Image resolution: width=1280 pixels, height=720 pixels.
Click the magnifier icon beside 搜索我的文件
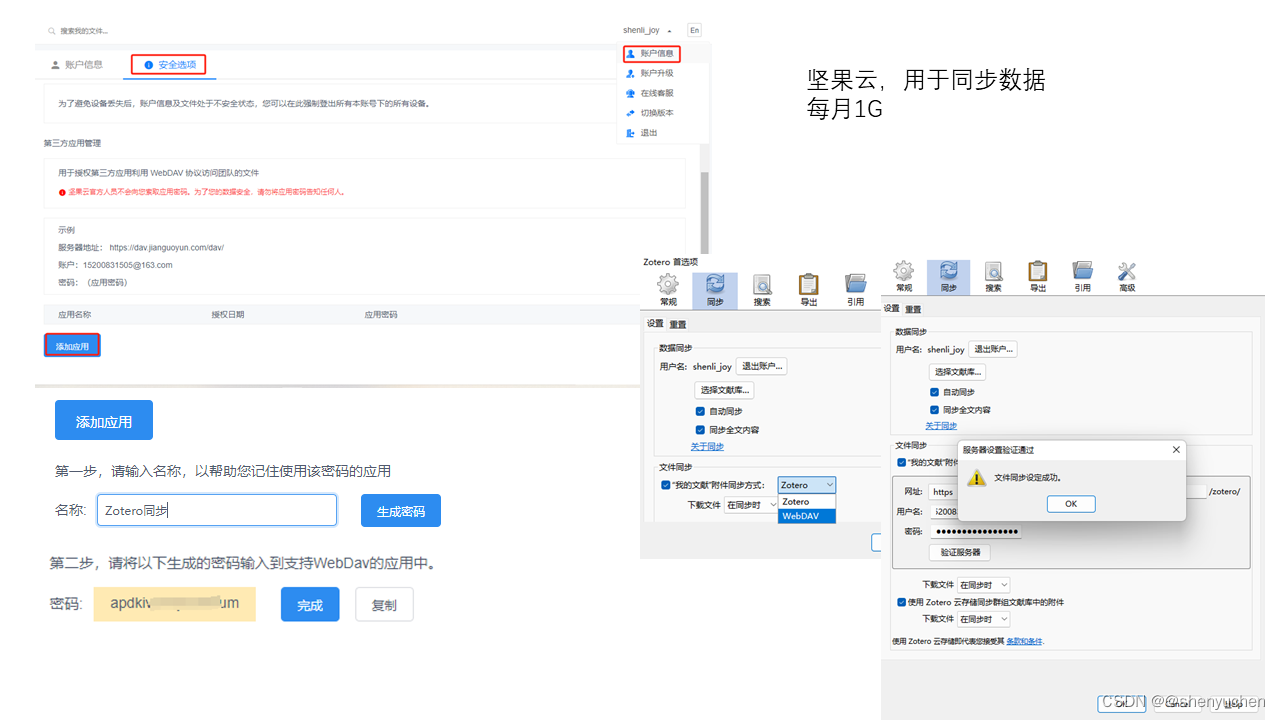click(51, 31)
